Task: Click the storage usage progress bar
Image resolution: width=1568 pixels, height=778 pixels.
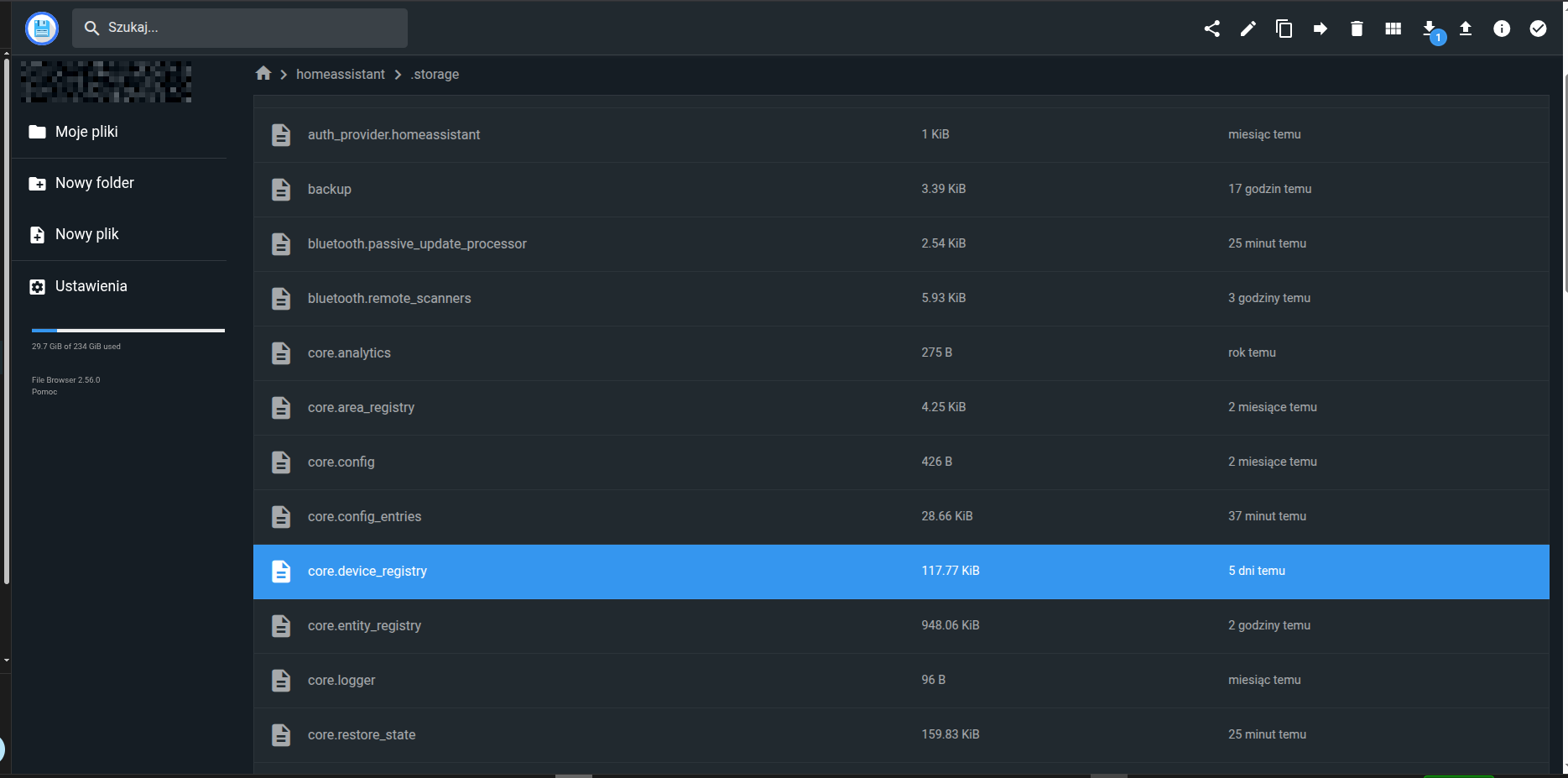Action: click(x=128, y=331)
